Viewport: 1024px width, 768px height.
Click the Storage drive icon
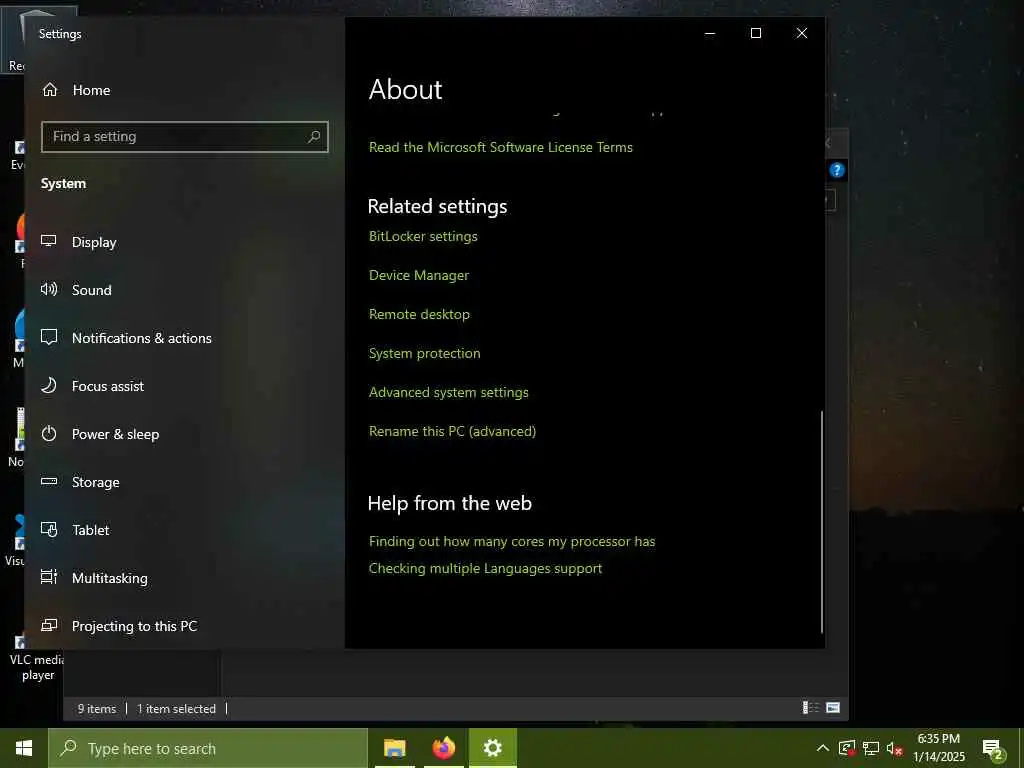(49, 481)
